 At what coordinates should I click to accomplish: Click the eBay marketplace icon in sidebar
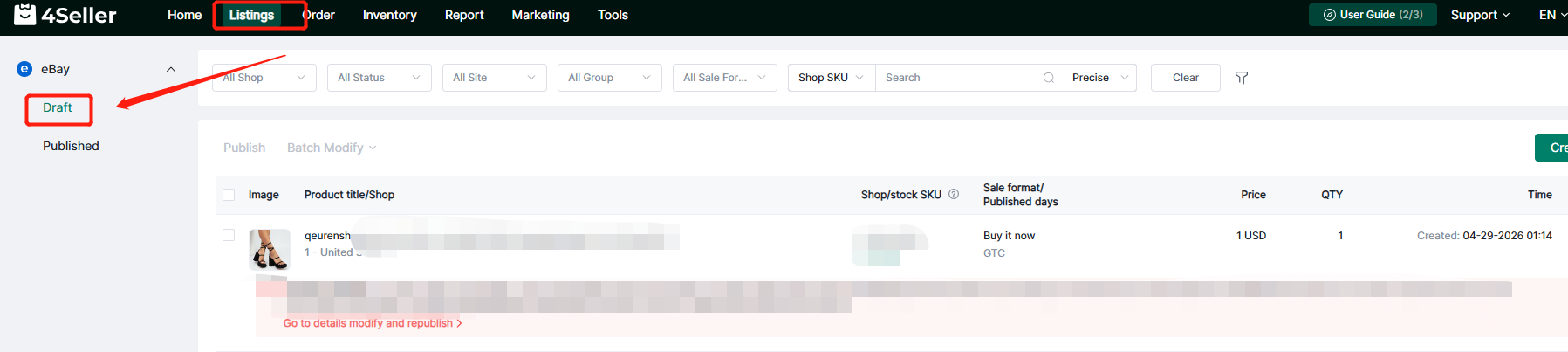24,69
